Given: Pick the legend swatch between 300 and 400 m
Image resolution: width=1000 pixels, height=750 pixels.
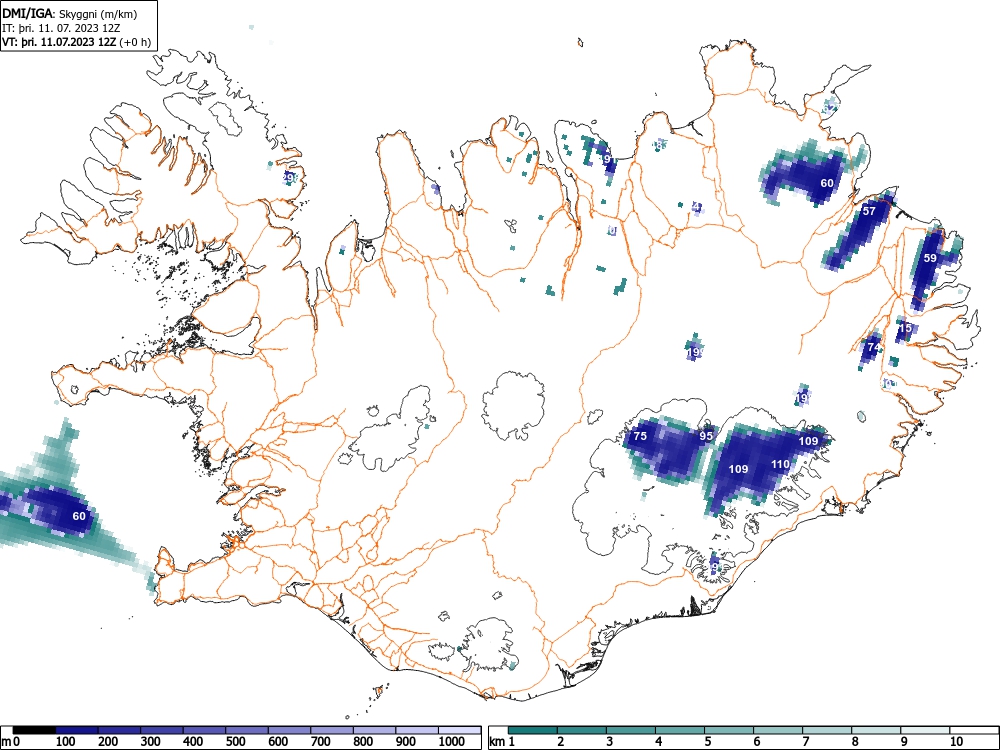Looking at the screenshot, I should pos(162,730).
